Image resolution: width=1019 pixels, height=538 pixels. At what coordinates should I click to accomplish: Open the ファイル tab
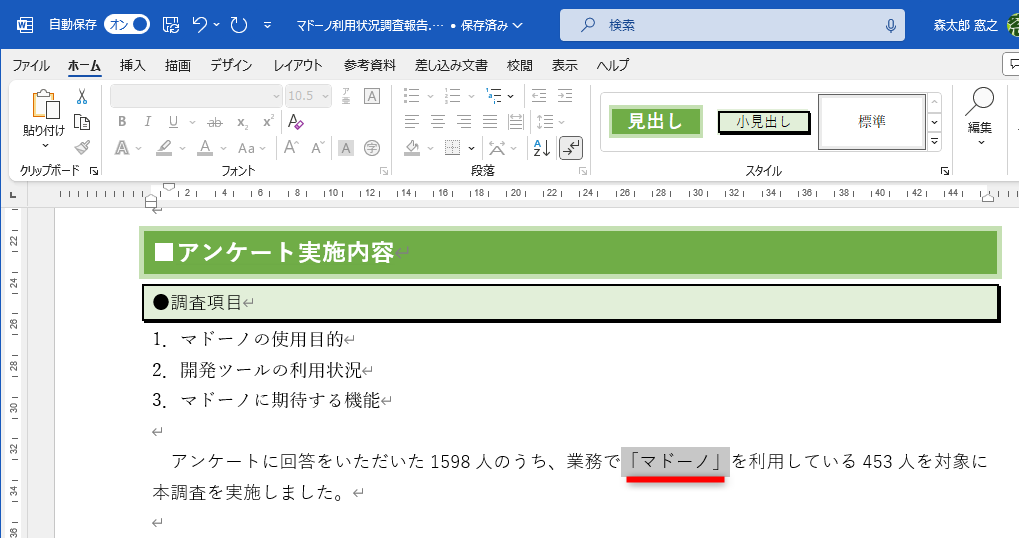pyautogui.click(x=31, y=65)
